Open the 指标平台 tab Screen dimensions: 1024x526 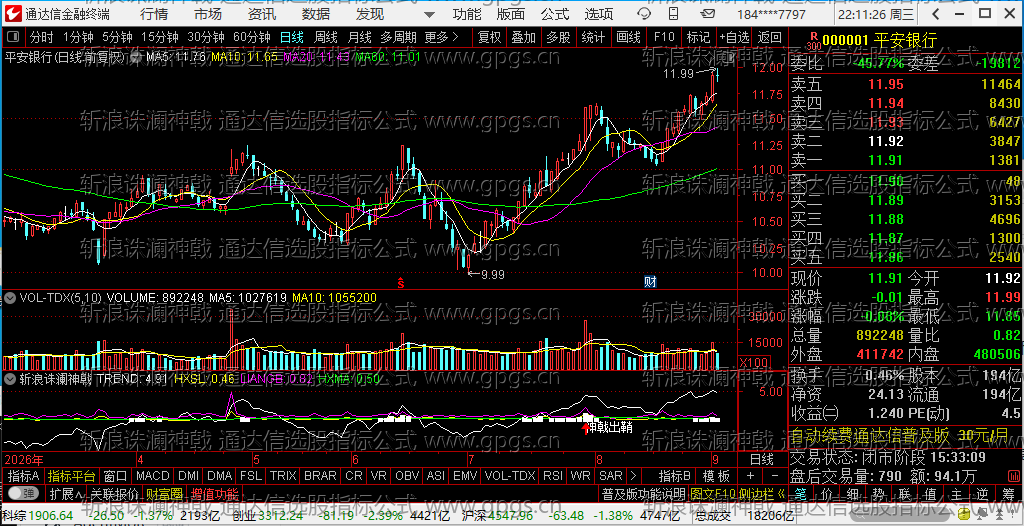[72, 476]
